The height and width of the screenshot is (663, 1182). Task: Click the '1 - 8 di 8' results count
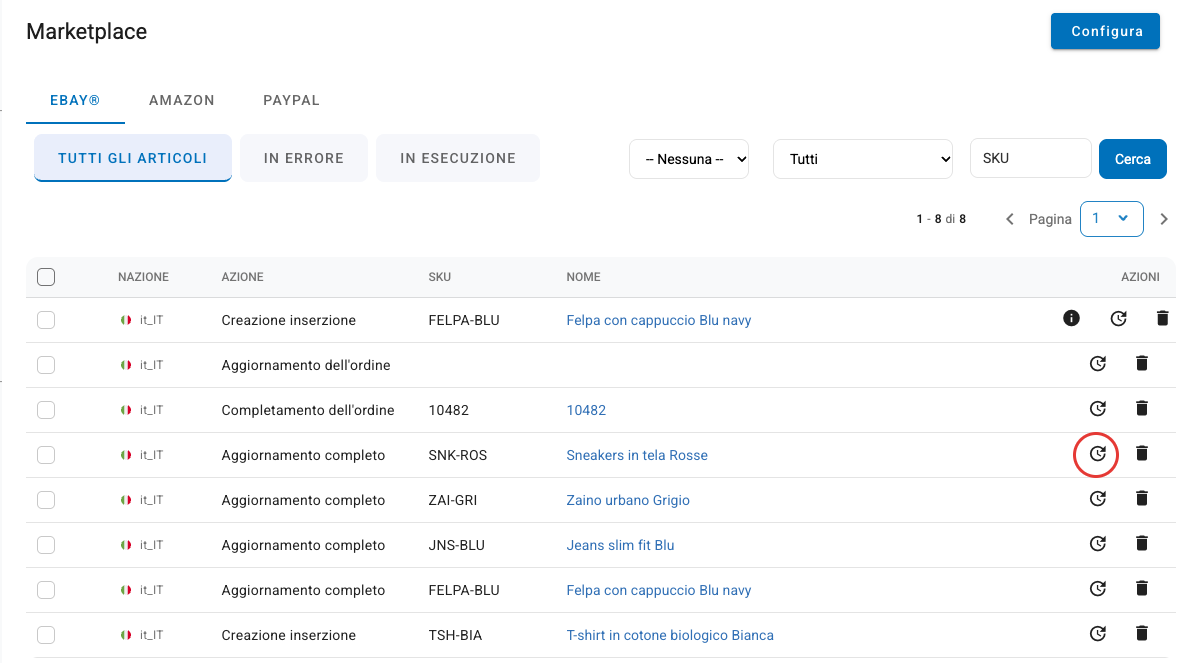point(941,219)
